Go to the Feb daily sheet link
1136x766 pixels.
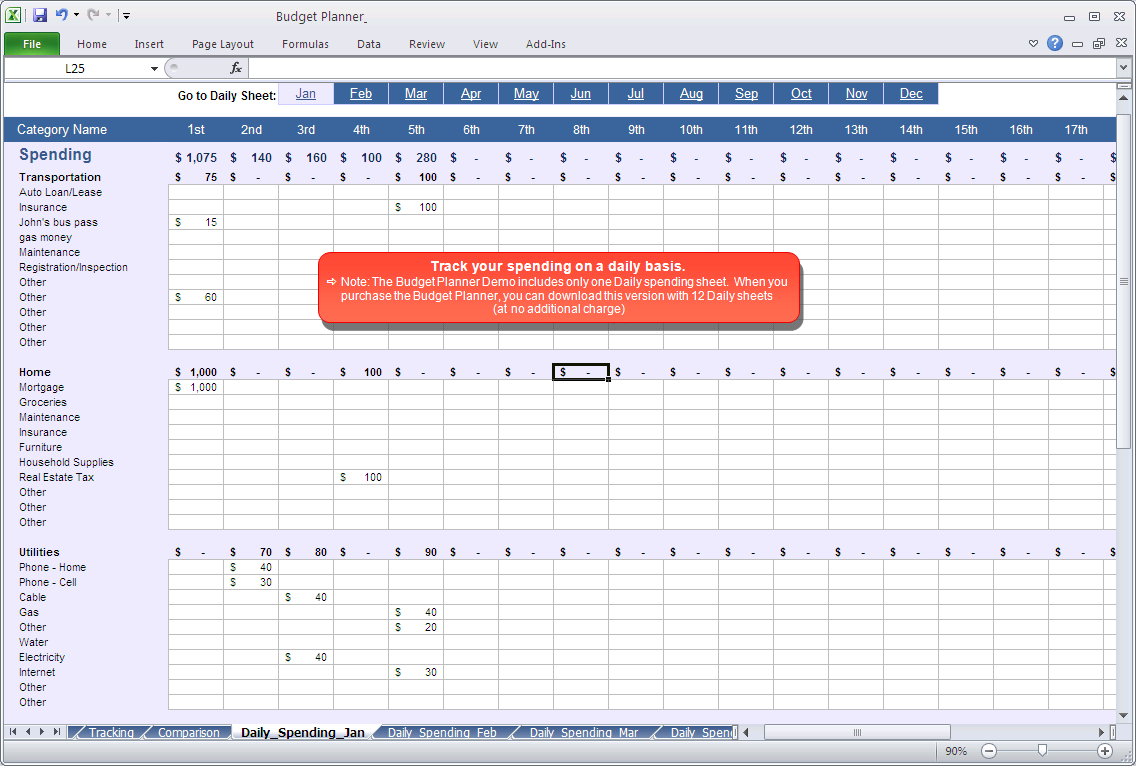click(x=361, y=94)
